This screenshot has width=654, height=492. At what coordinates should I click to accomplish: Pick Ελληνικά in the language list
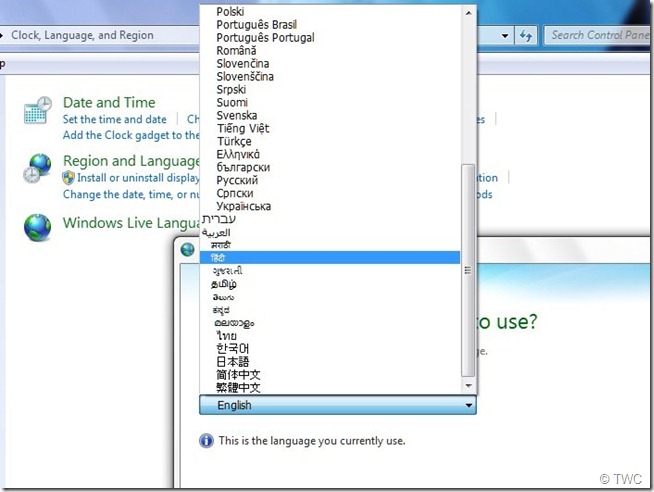pyautogui.click(x=331, y=154)
